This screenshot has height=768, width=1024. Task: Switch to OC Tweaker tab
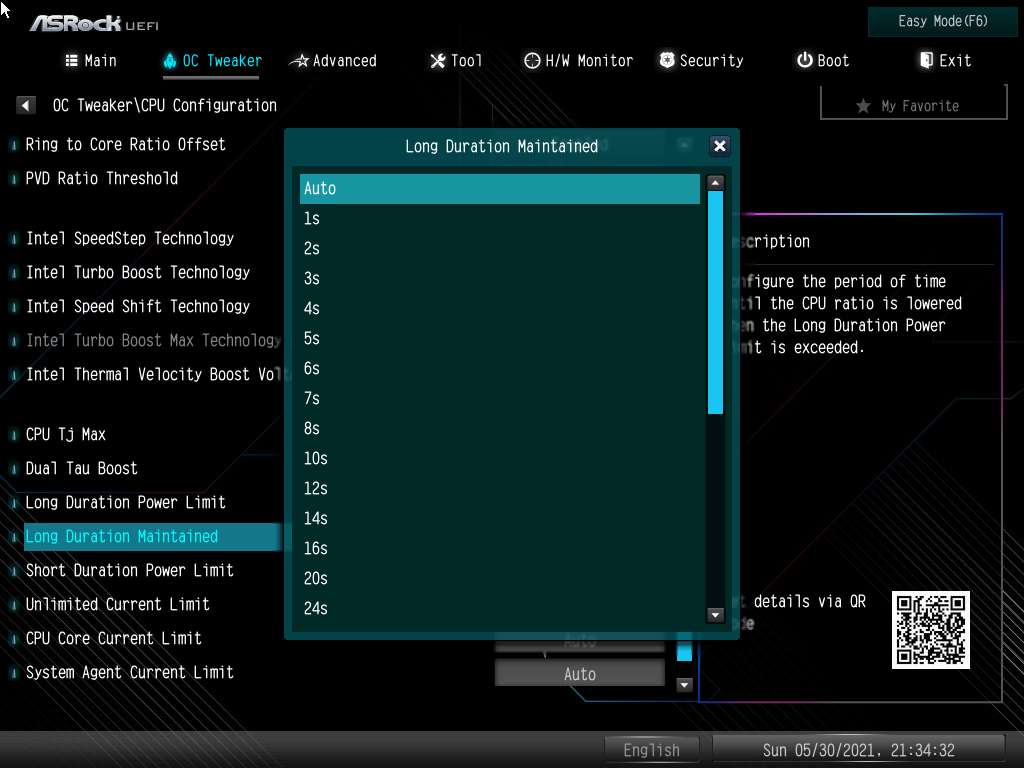click(212, 61)
